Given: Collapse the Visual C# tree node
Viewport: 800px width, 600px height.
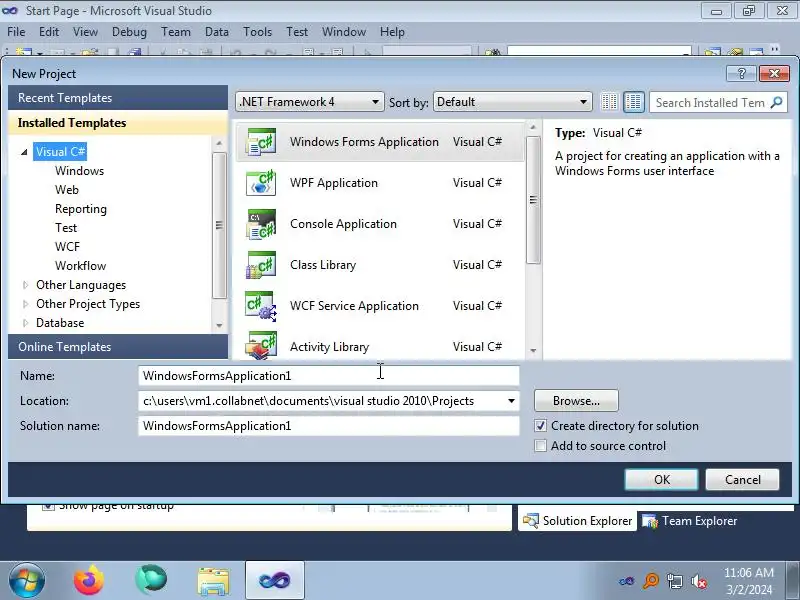Looking at the screenshot, I should [24, 152].
